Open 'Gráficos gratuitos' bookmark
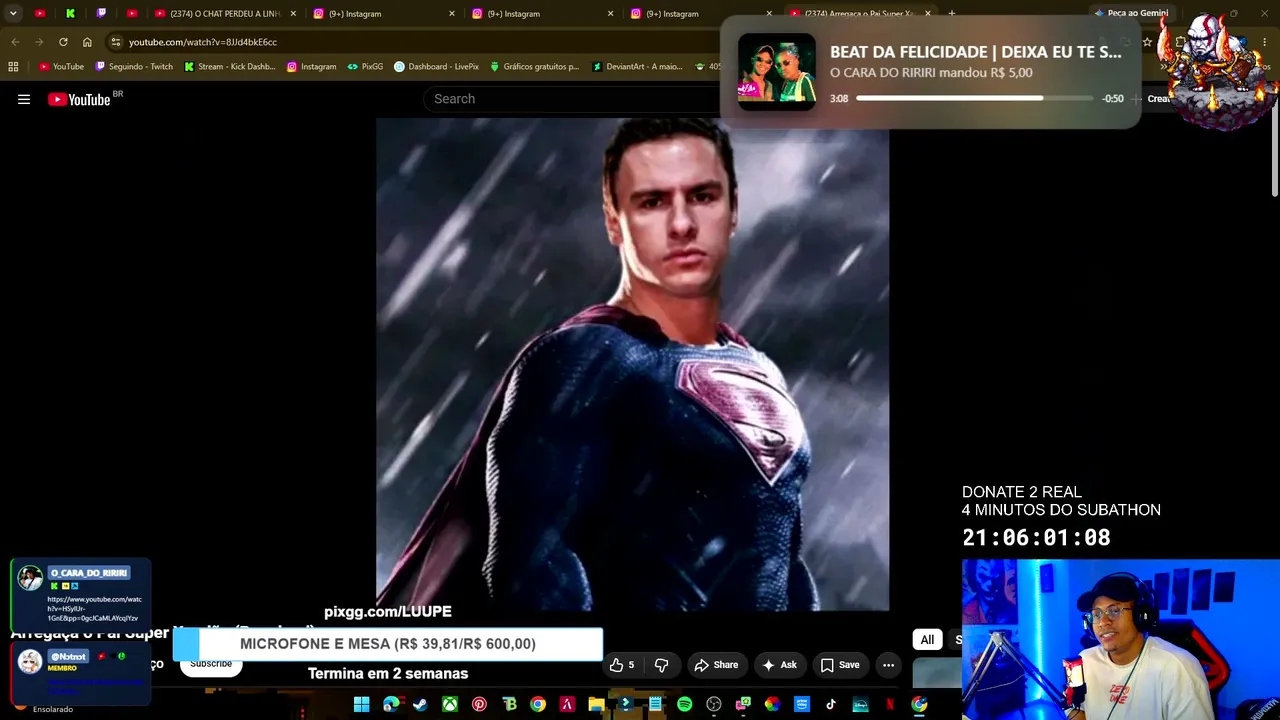 coord(534,67)
